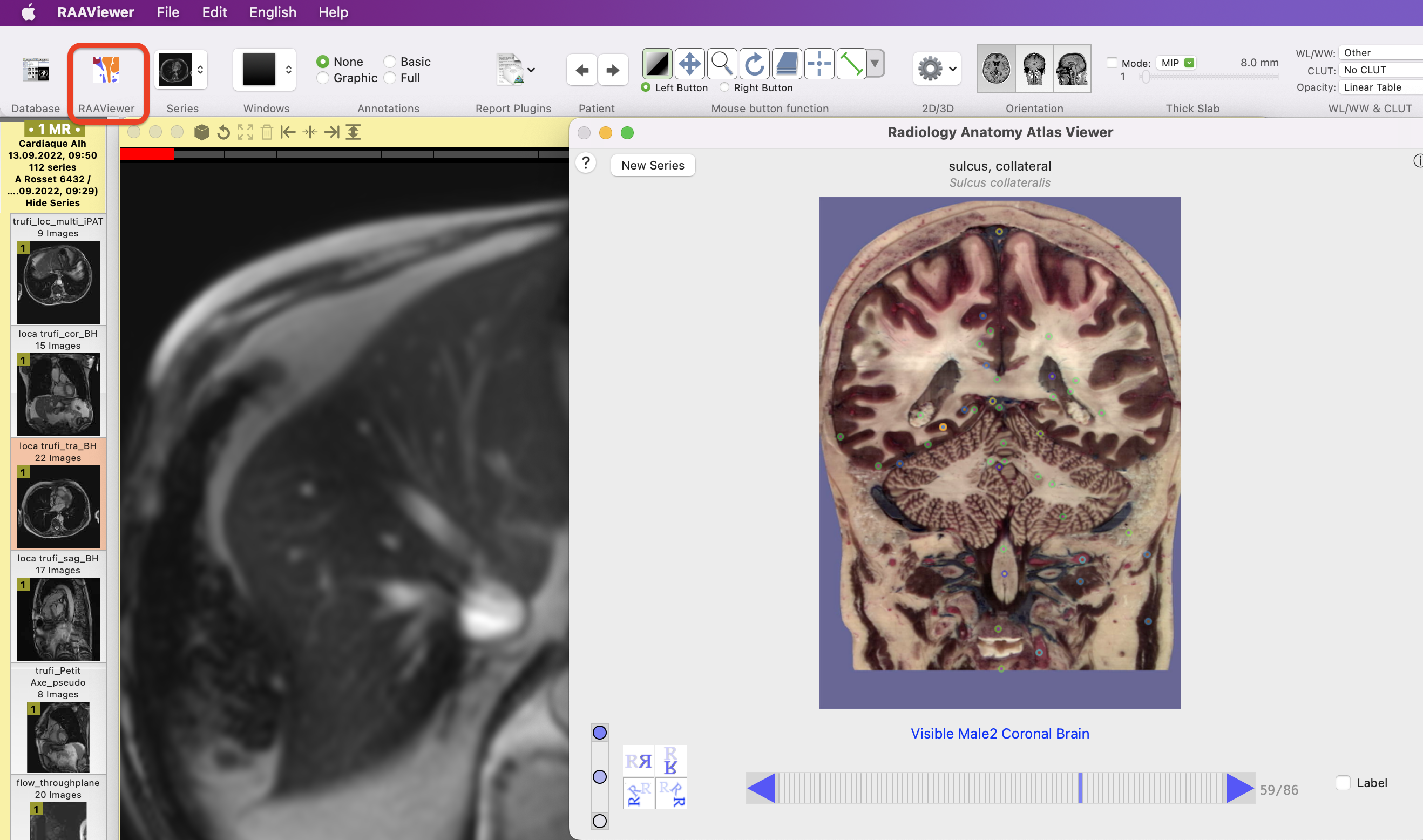This screenshot has height=840, width=1423.
Task: Open the WL/WW 'Other' dropdown
Action: [1380, 53]
